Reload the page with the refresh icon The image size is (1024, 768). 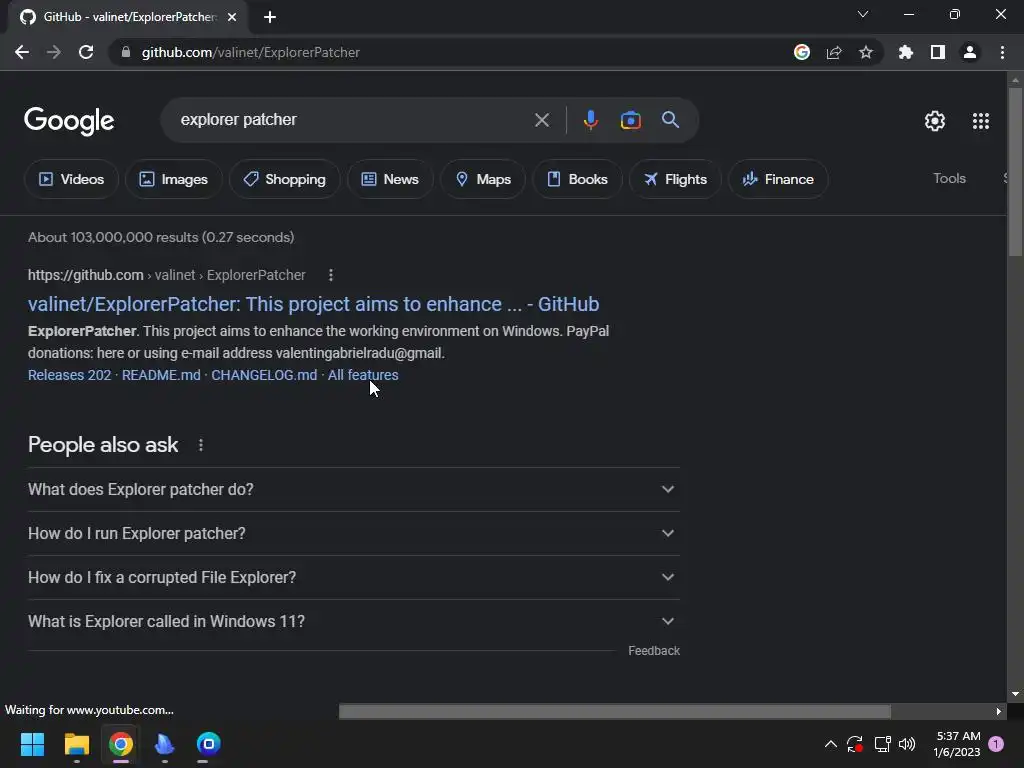[86, 52]
